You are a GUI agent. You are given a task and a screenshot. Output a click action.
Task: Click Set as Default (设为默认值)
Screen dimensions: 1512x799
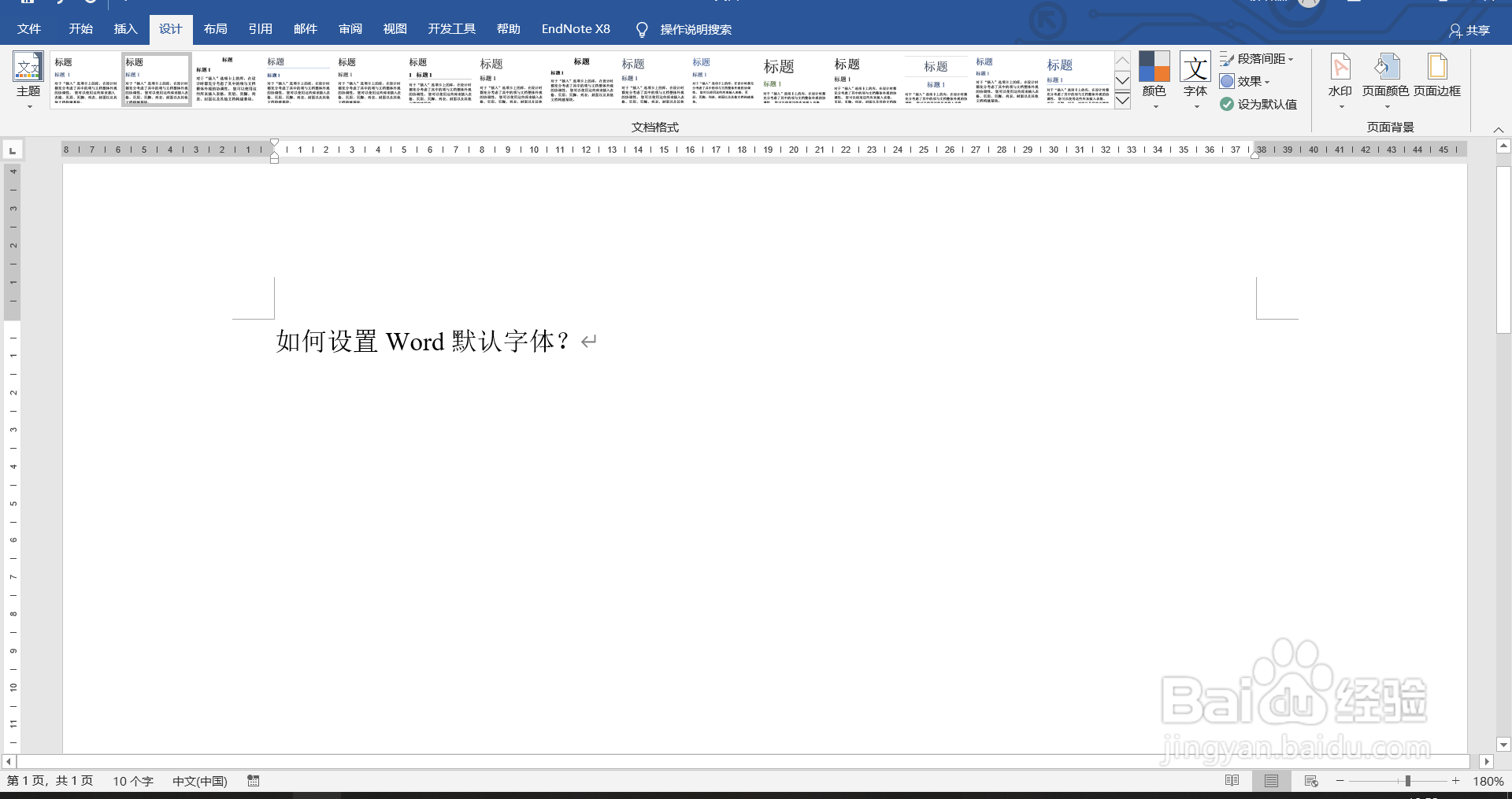point(1258,104)
